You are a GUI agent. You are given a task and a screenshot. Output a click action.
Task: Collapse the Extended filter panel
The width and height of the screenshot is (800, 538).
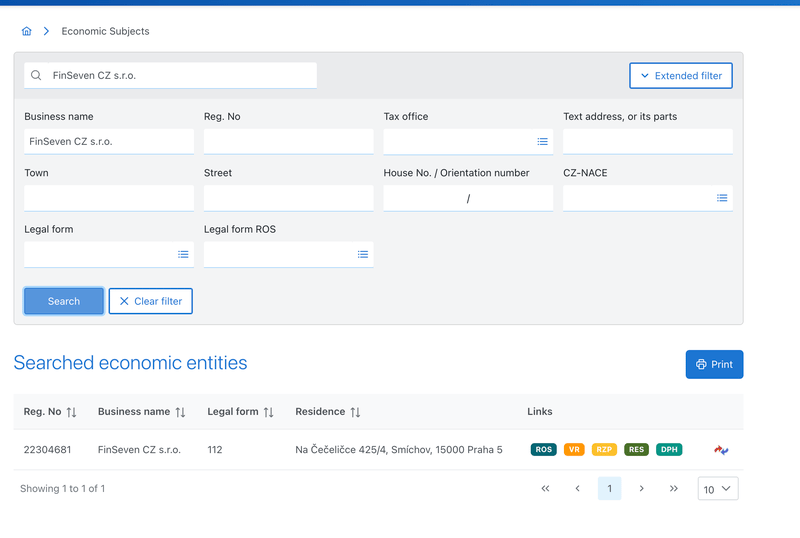[681, 76]
